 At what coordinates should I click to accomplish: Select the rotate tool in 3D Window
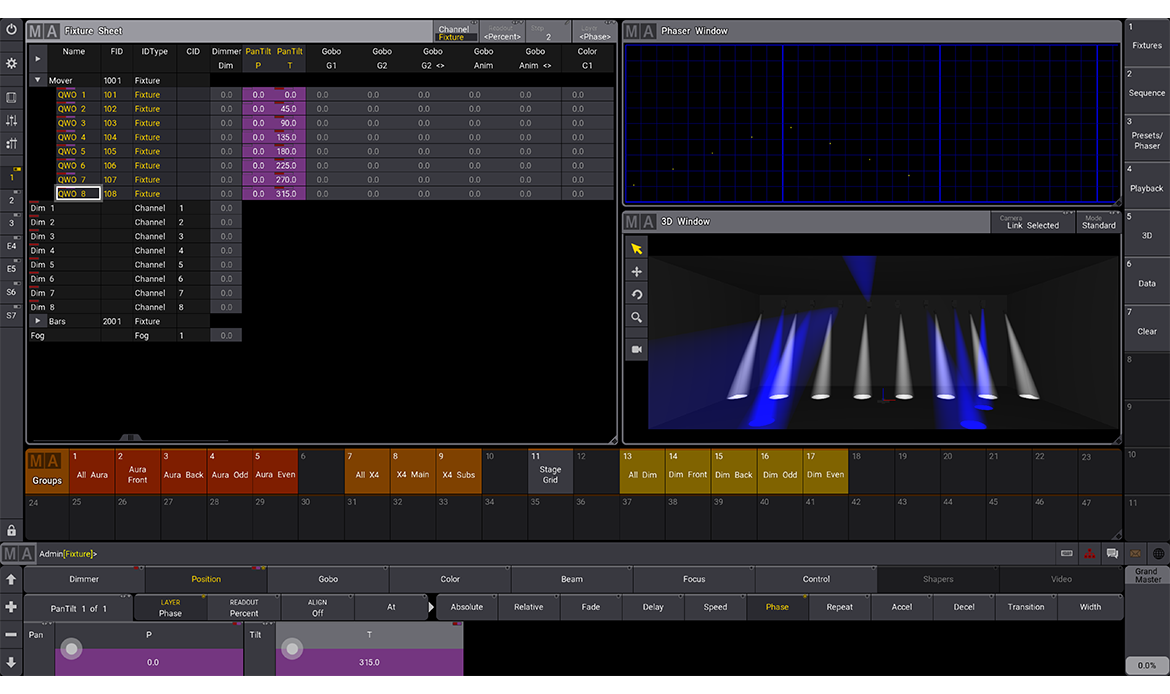pos(636,294)
